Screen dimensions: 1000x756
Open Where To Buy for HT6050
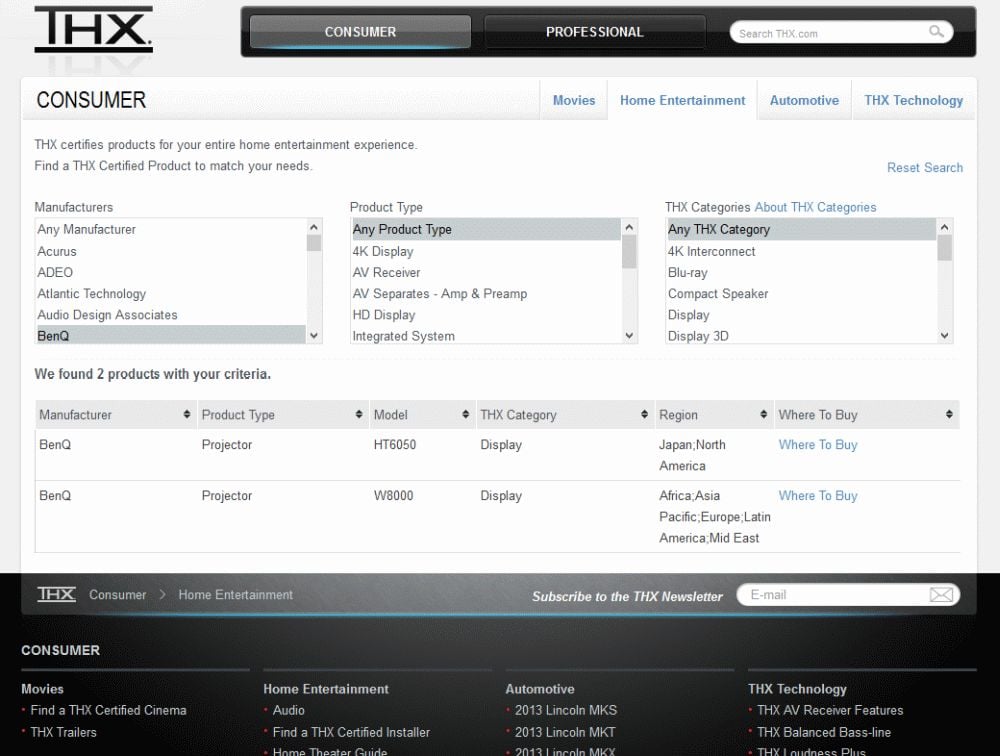[x=817, y=445]
